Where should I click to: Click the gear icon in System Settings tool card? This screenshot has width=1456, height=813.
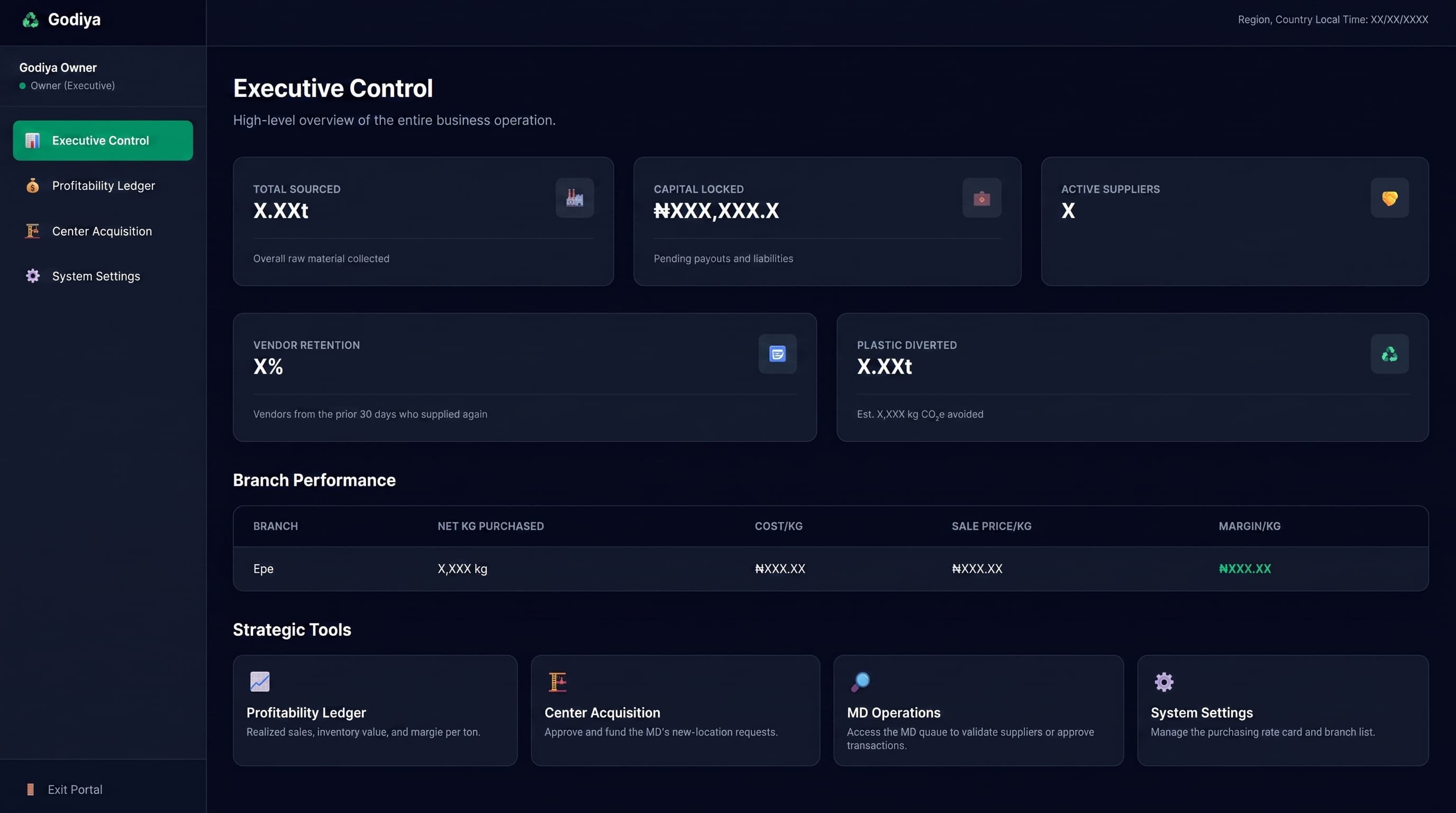1164,682
